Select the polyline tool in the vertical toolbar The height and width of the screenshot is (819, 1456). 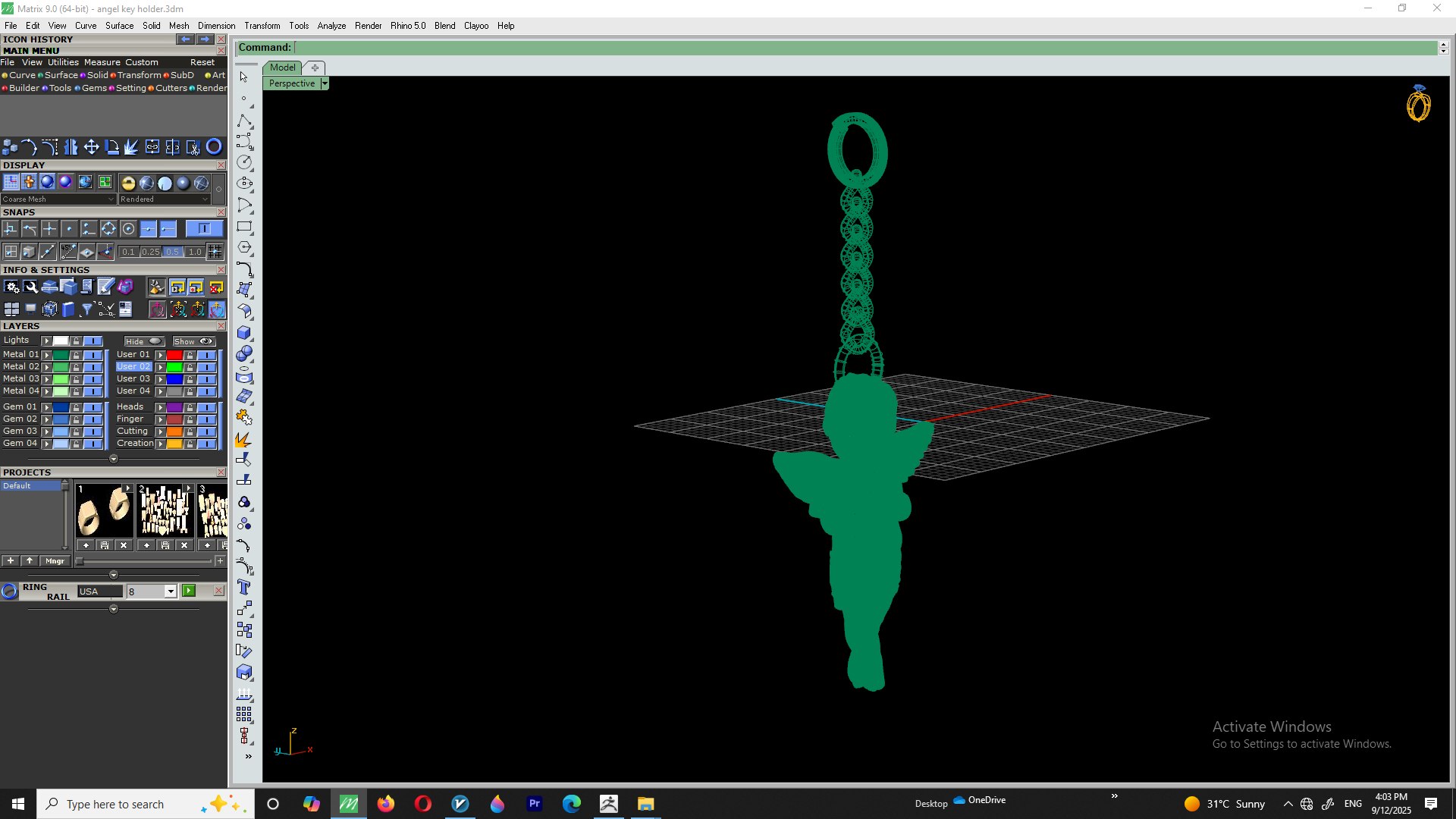coord(244,121)
